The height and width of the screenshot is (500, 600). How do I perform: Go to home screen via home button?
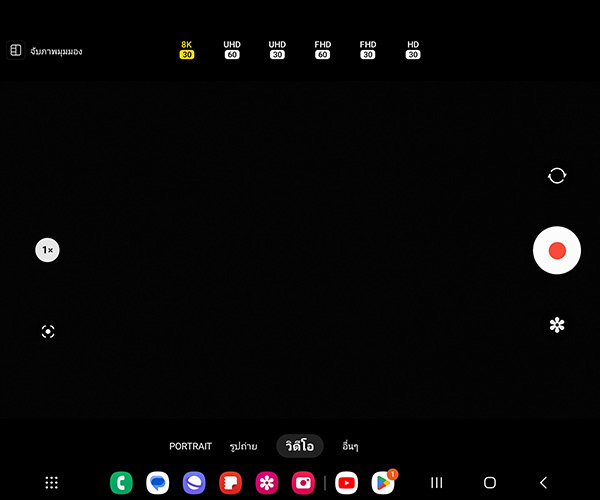pos(490,483)
